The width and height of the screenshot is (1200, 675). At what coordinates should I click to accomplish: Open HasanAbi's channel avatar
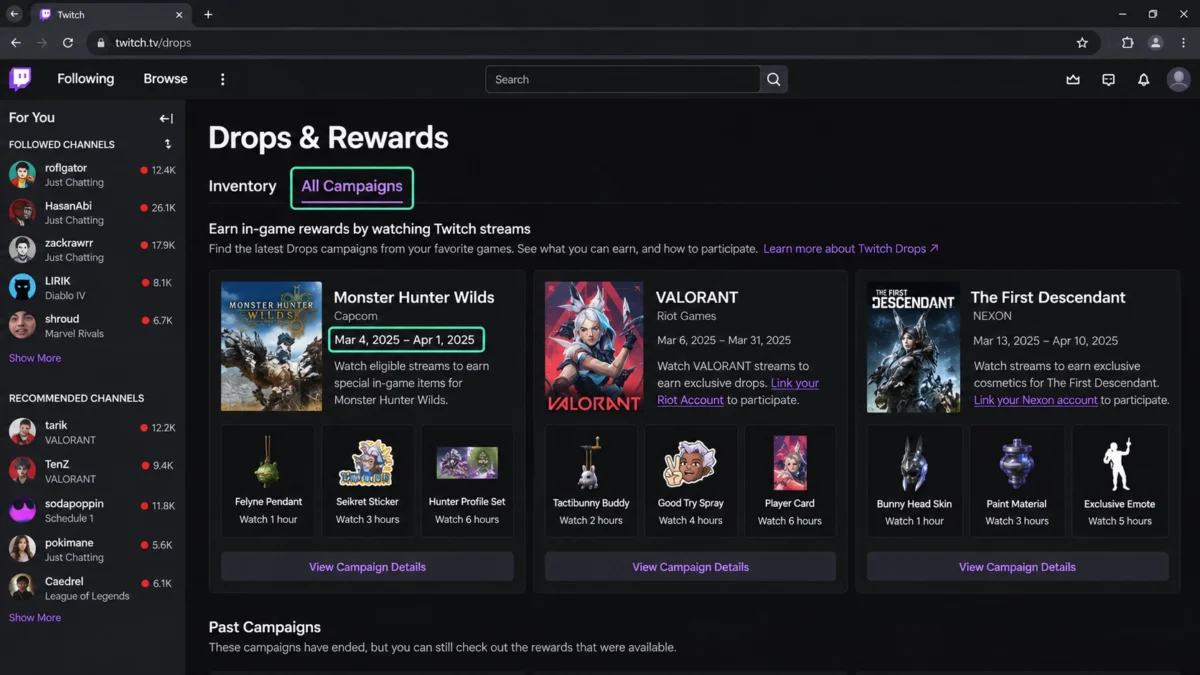coord(23,212)
